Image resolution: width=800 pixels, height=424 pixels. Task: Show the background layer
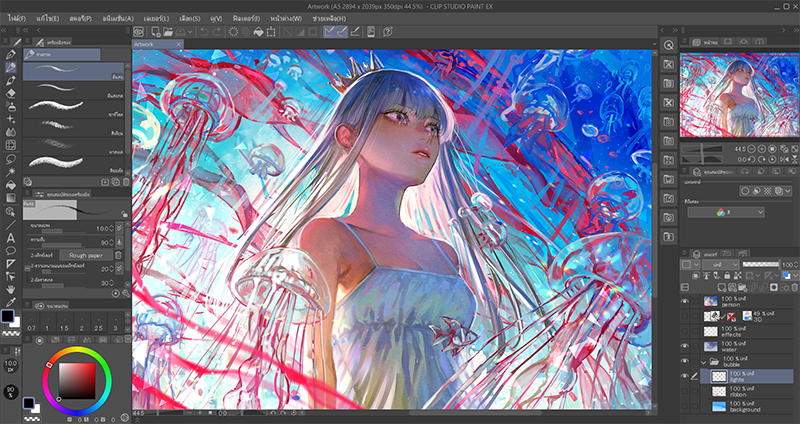685,407
